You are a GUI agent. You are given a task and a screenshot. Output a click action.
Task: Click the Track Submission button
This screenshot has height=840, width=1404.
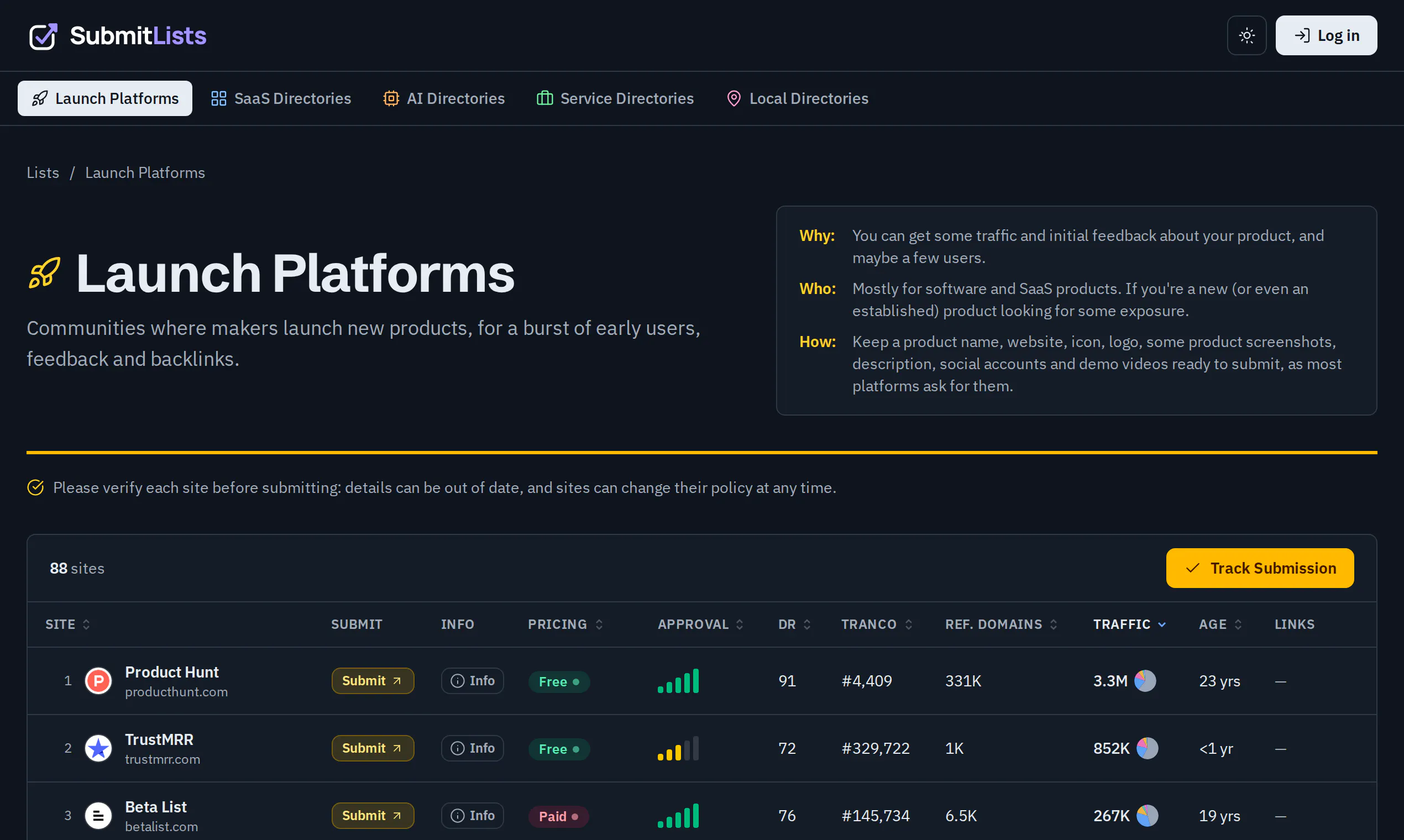[x=1260, y=568]
